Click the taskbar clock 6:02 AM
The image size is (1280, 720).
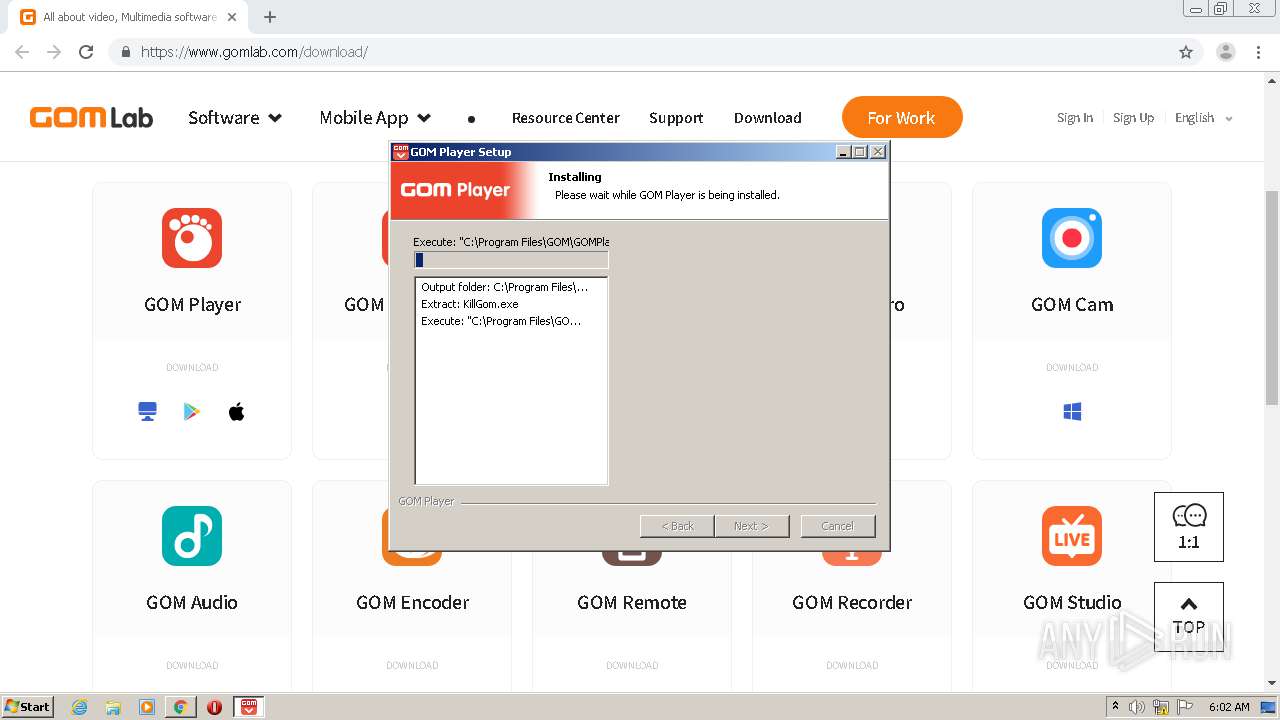pyautogui.click(x=1229, y=707)
